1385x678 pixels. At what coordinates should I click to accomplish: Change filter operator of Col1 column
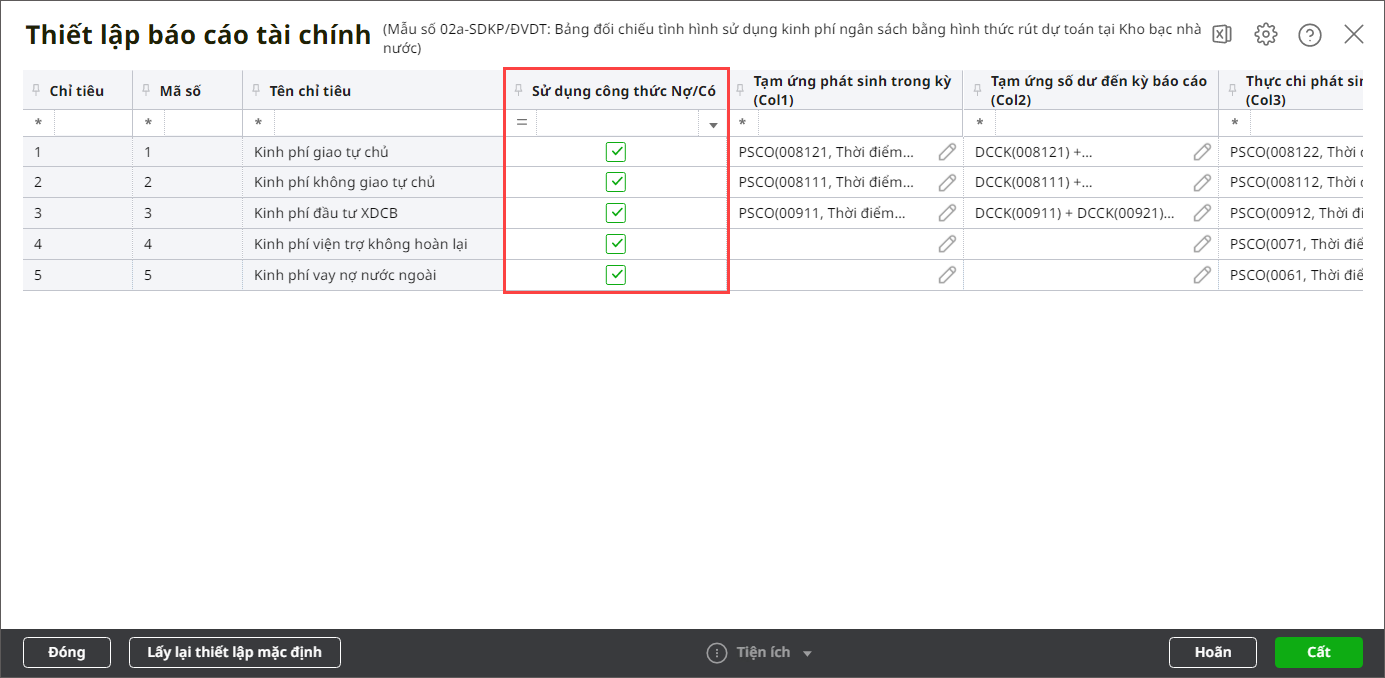(743, 123)
